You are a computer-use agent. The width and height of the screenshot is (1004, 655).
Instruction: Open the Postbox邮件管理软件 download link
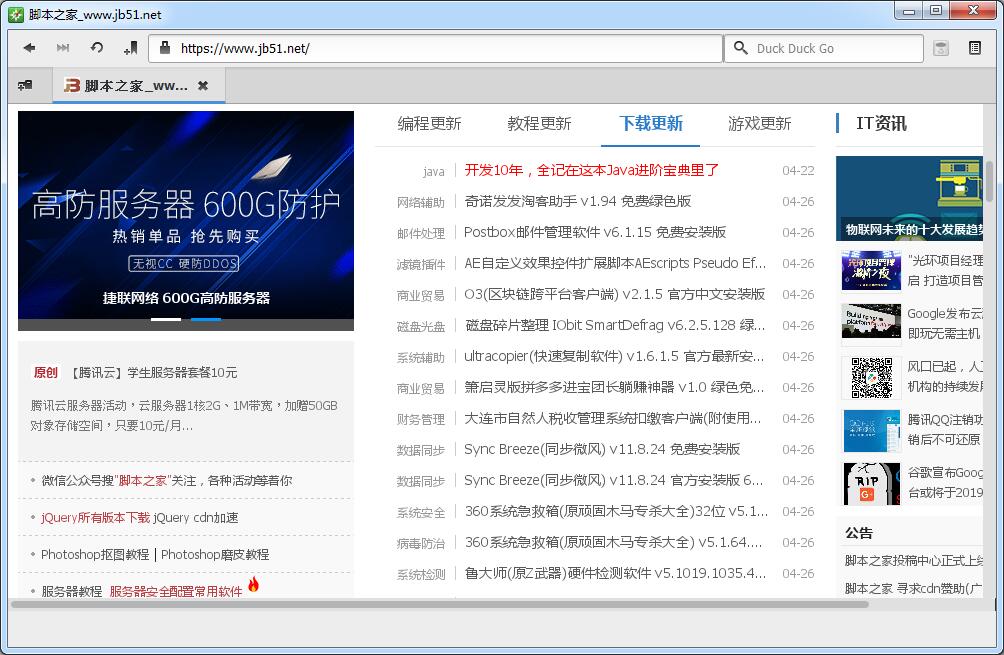click(595, 232)
